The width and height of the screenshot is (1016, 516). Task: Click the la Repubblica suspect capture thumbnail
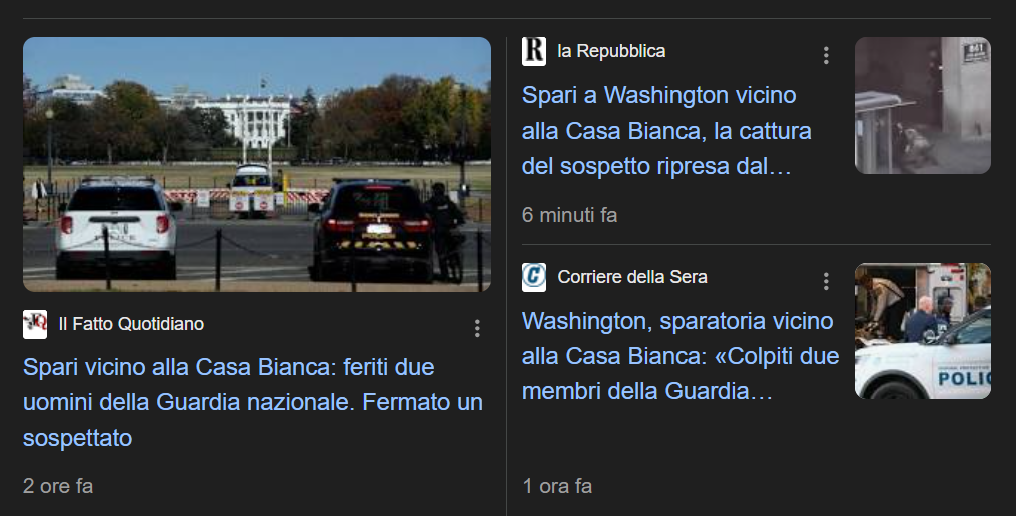[x=923, y=106]
